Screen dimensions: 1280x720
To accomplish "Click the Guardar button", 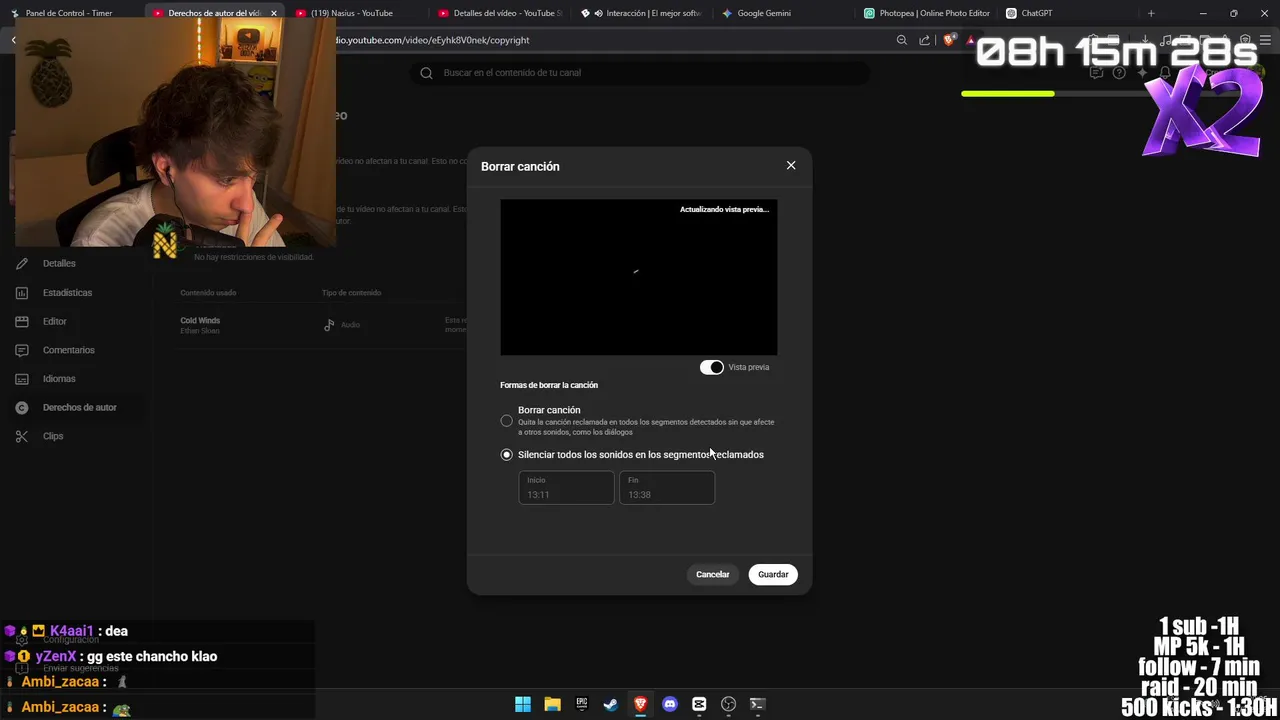I will coord(773,574).
